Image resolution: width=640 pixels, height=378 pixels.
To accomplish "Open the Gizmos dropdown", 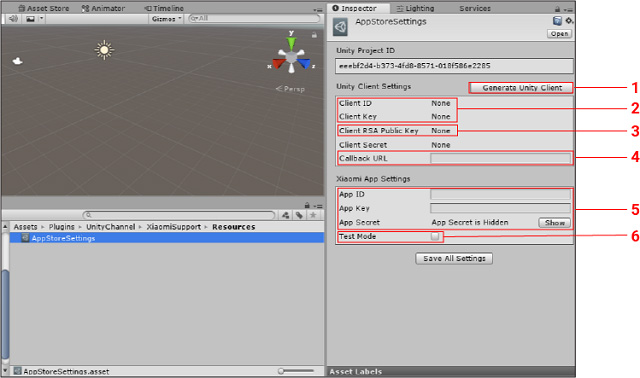I will pyautogui.click(x=166, y=19).
